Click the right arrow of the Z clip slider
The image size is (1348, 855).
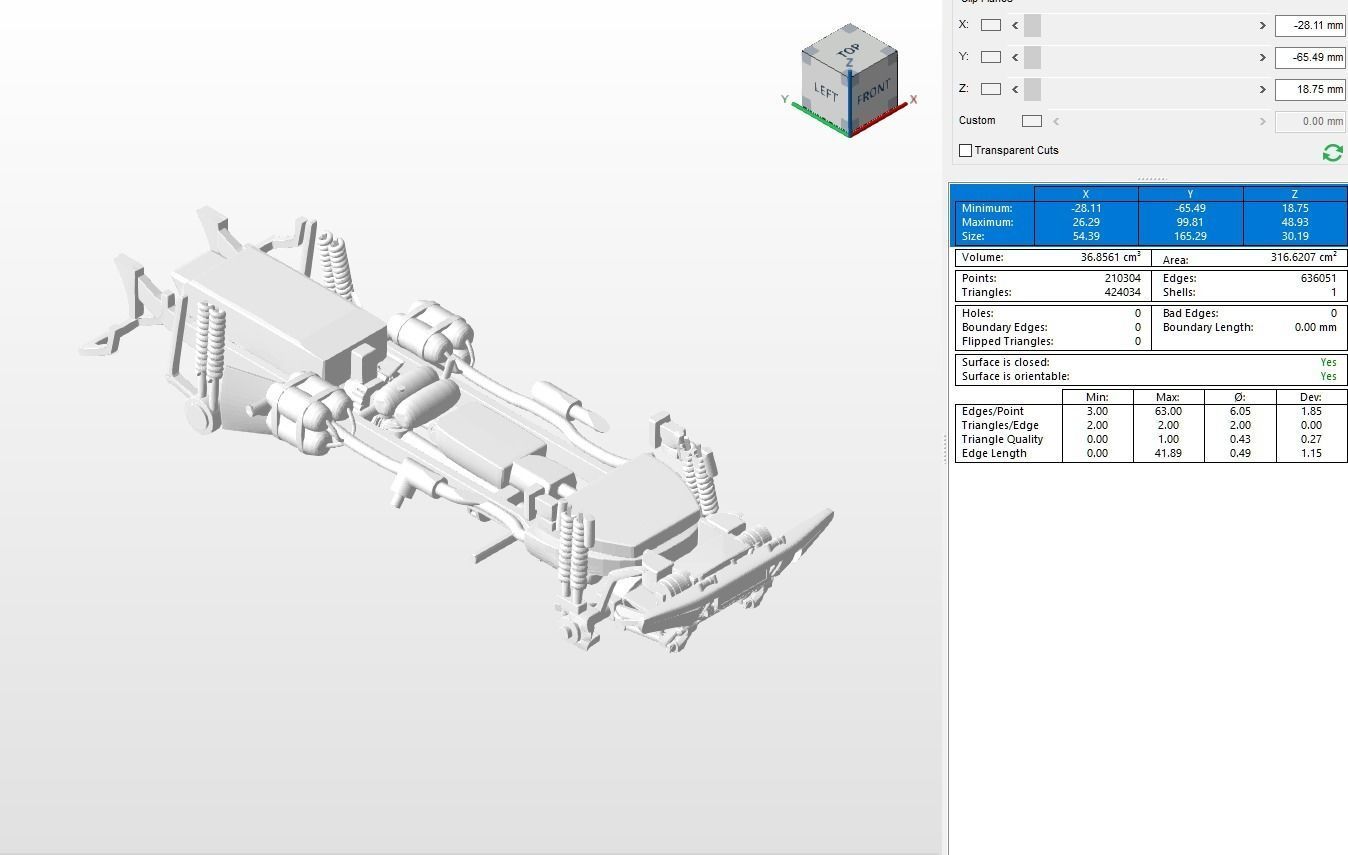1262,89
